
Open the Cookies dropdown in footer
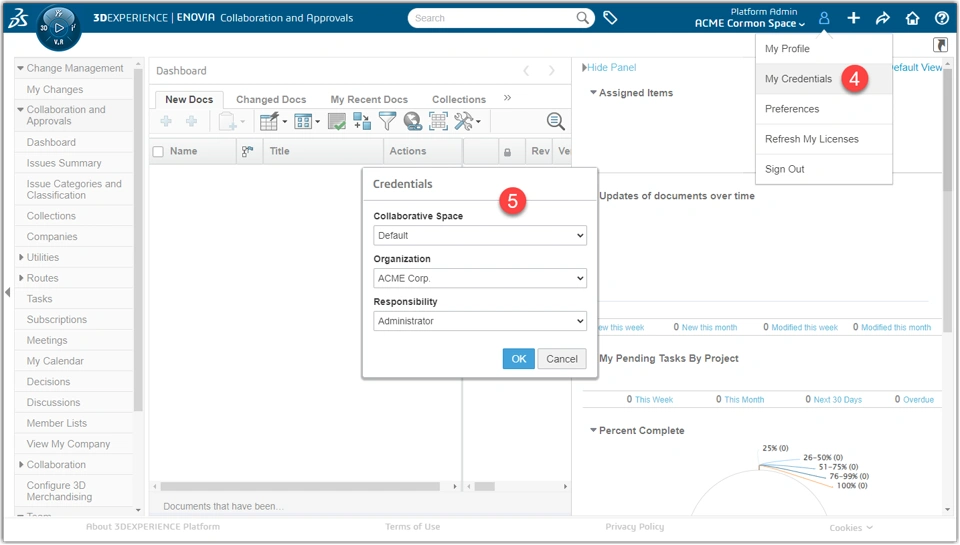(851, 528)
